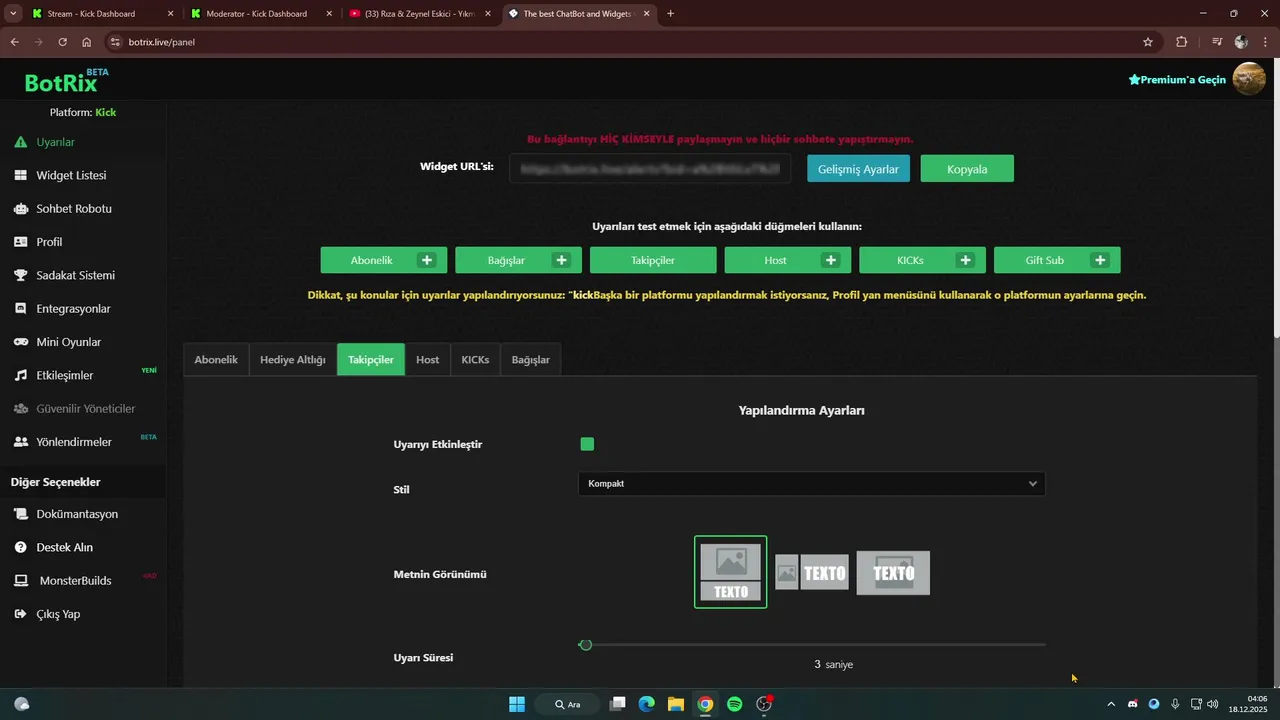
Task: Open the Discord tray icon
Action: click(1132, 704)
